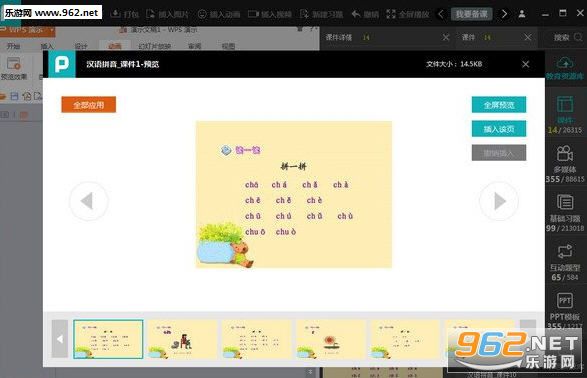This screenshot has height=378, width=587.
Task: Open the 审阅 tab in WPS window
Action: coord(195,46)
